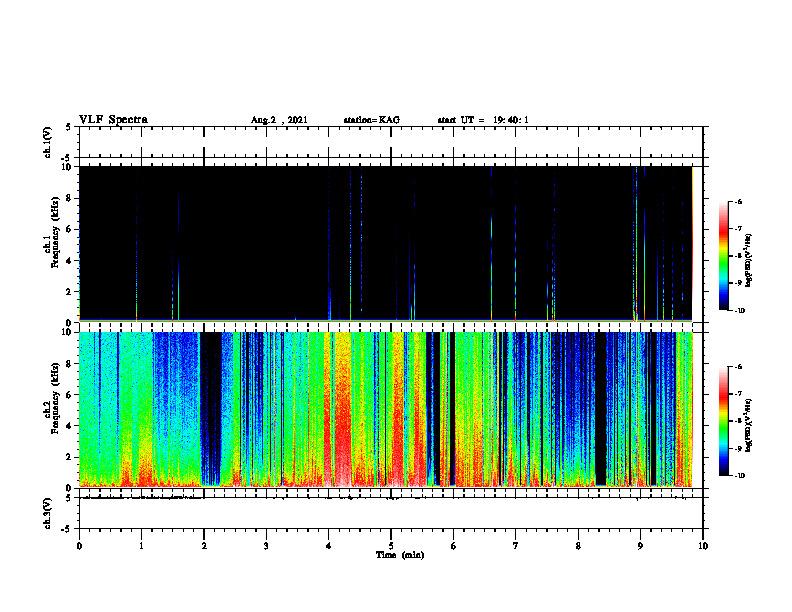The image size is (792, 612).
Task: Click the ch.2 colorbar log(PSD) unit label
Action: [749, 426]
